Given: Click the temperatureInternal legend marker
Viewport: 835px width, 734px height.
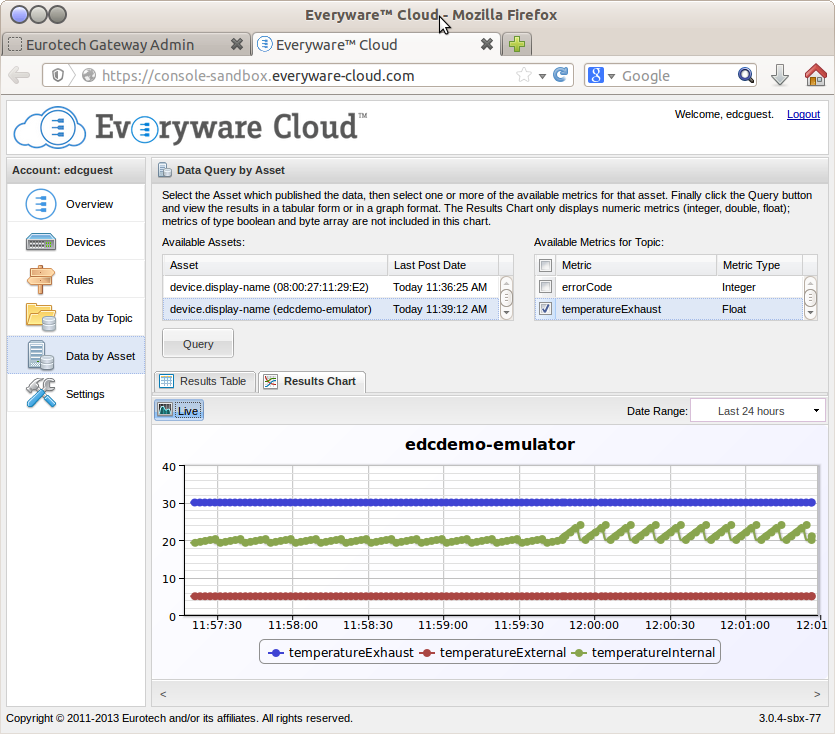Looking at the screenshot, I should [x=578, y=653].
